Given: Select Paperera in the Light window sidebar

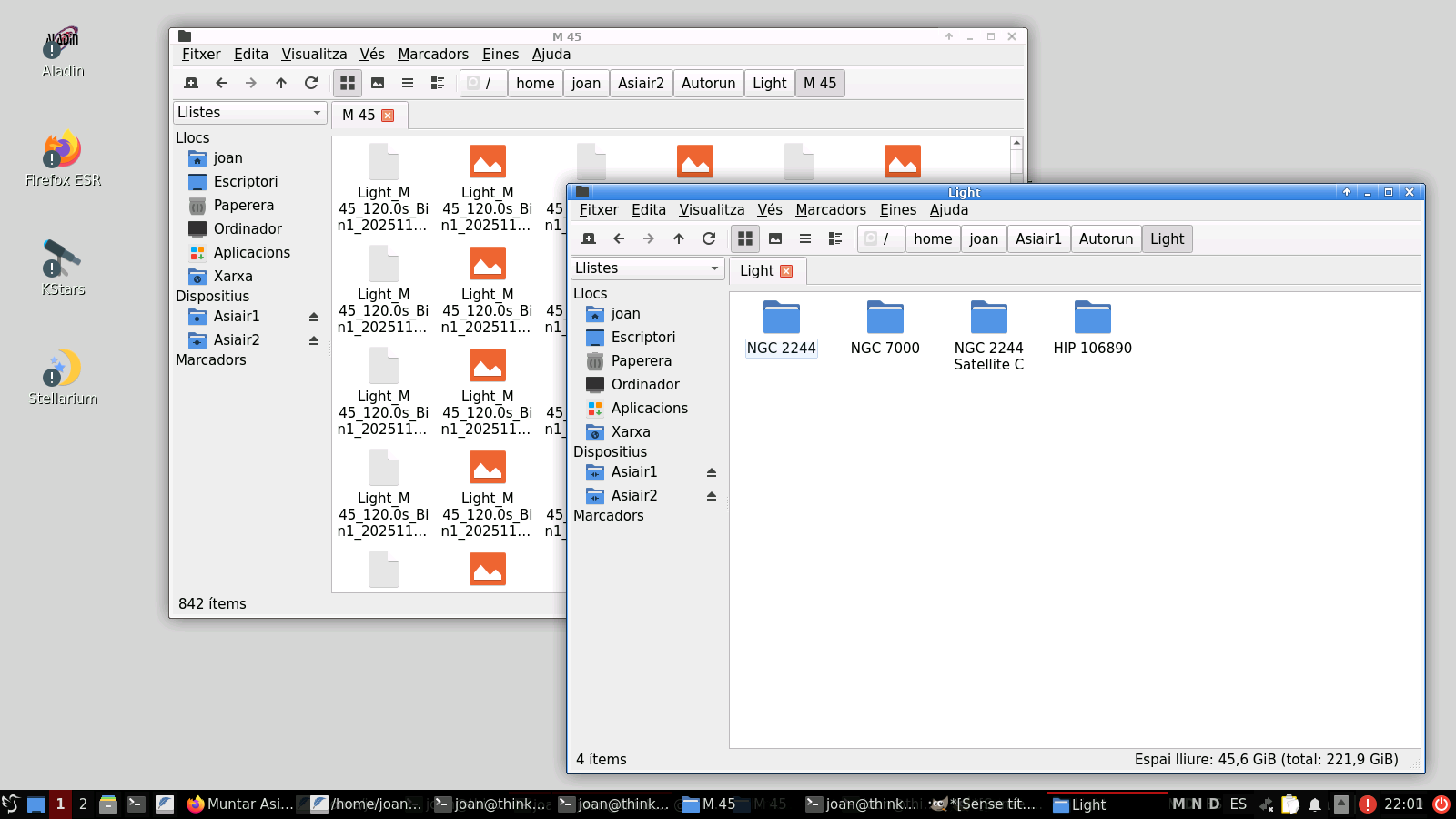Looking at the screenshot, I should click(641, 361).
